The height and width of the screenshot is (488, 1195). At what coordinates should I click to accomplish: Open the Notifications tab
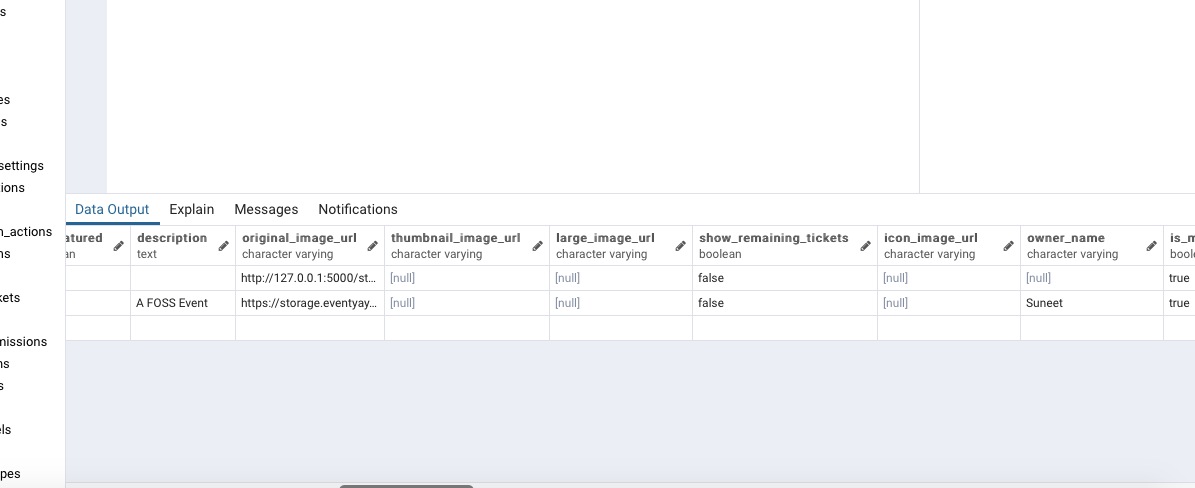[357, 209]
